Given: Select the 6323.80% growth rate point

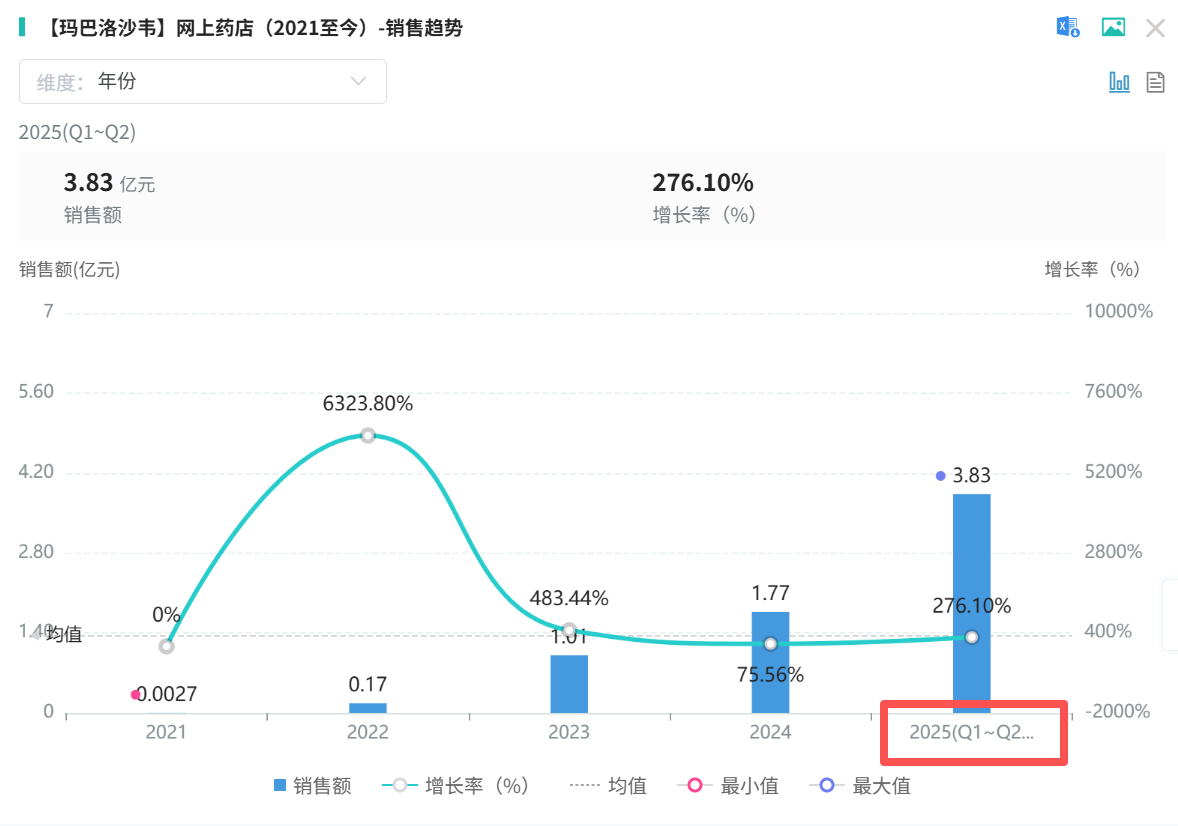Looking at the screenshot, I should pyautogui.click(x=367, y=435).
